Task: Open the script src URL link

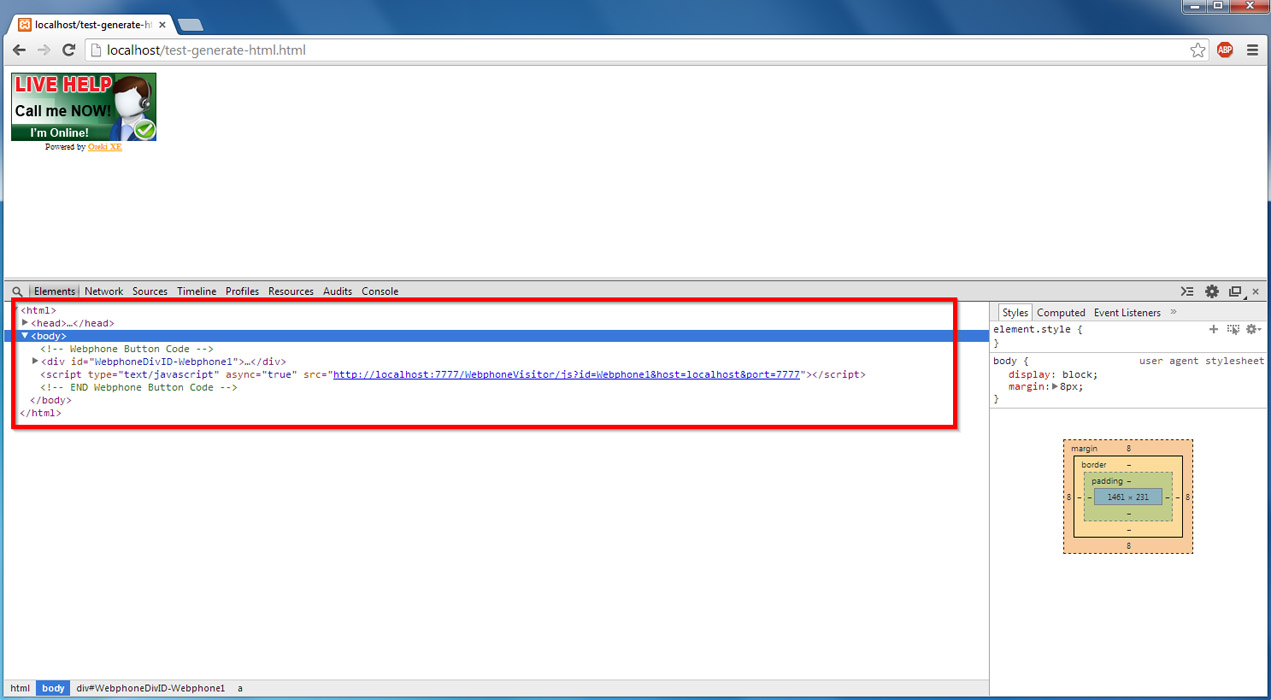Action: [567, 375]
